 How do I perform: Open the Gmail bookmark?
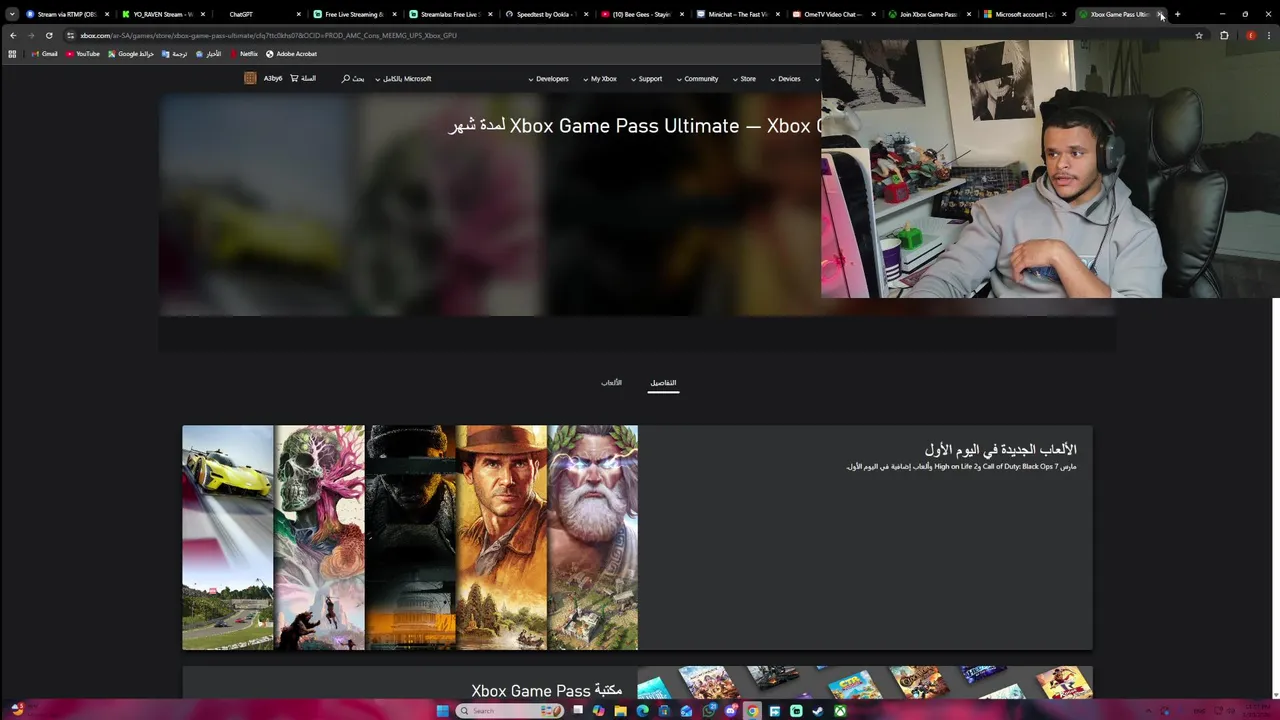click(x=43, y=54)
